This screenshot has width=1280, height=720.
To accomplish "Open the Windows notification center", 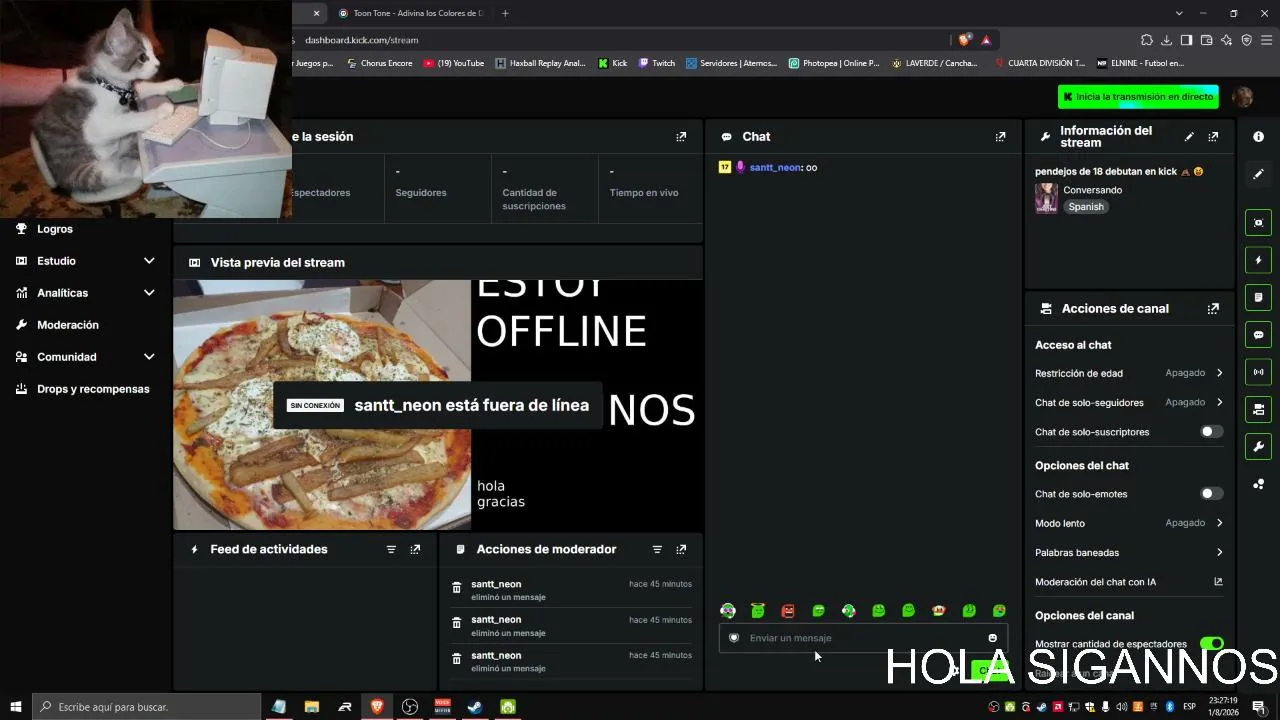I will coord(1259,707).
